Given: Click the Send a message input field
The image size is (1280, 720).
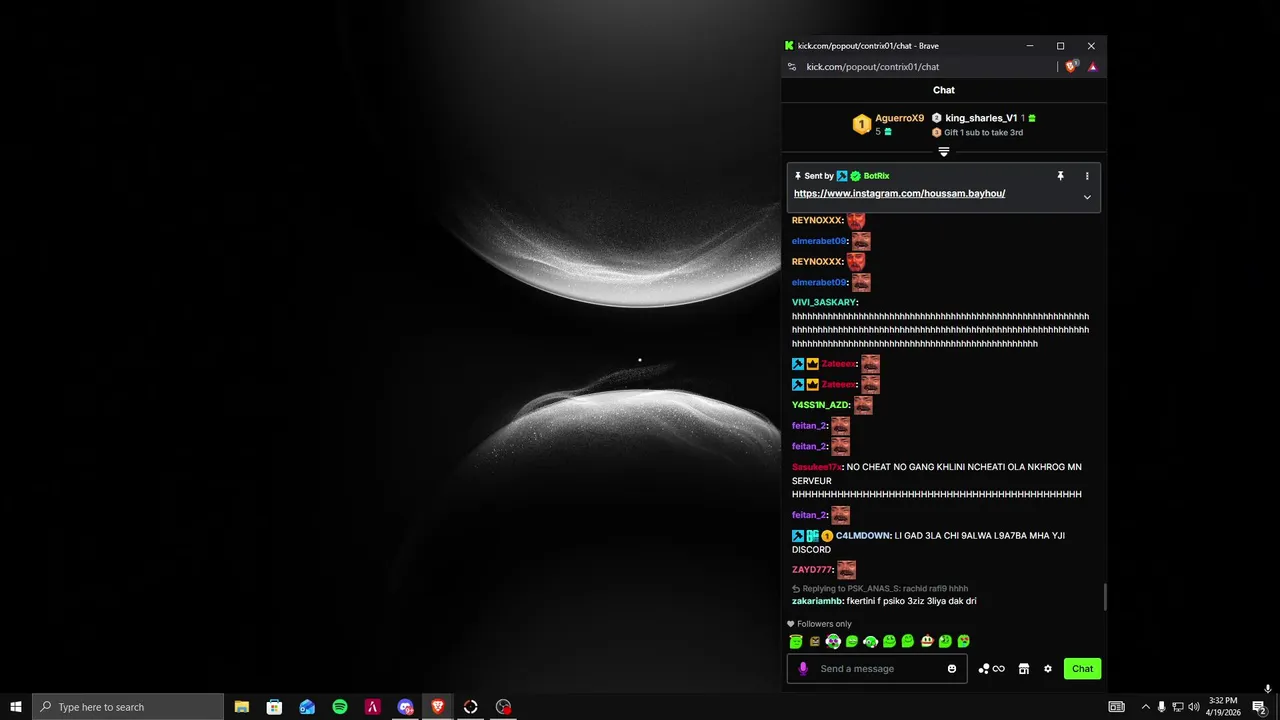Looking at the screenshot, I should click(x=877, y=669).
